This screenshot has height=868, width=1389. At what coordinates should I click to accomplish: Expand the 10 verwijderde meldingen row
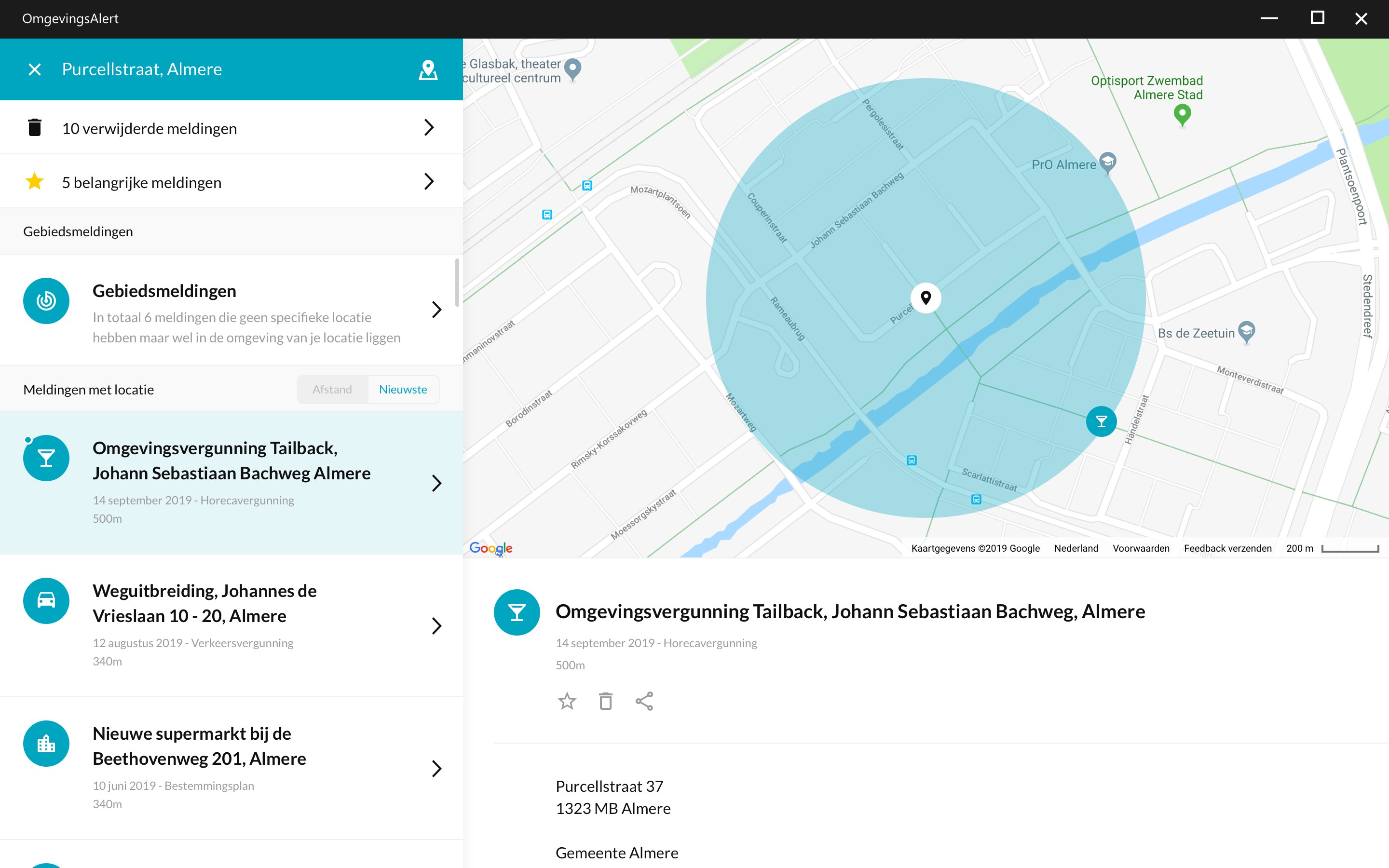point(428,127)
